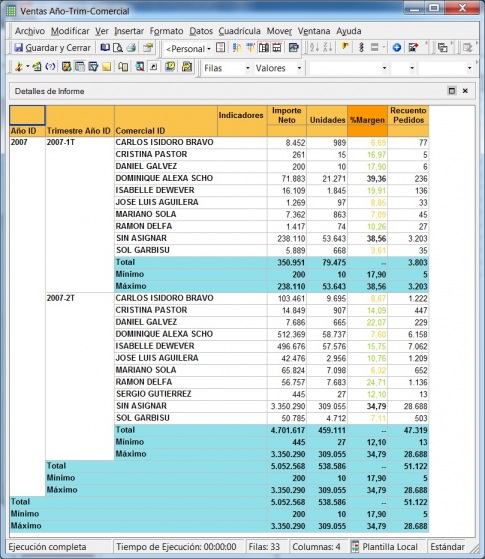Click the column-grid icon left of the calendar-grid icon
This screenshot has width=485, height=559.
pyautogui.click(x=264, y=47)
